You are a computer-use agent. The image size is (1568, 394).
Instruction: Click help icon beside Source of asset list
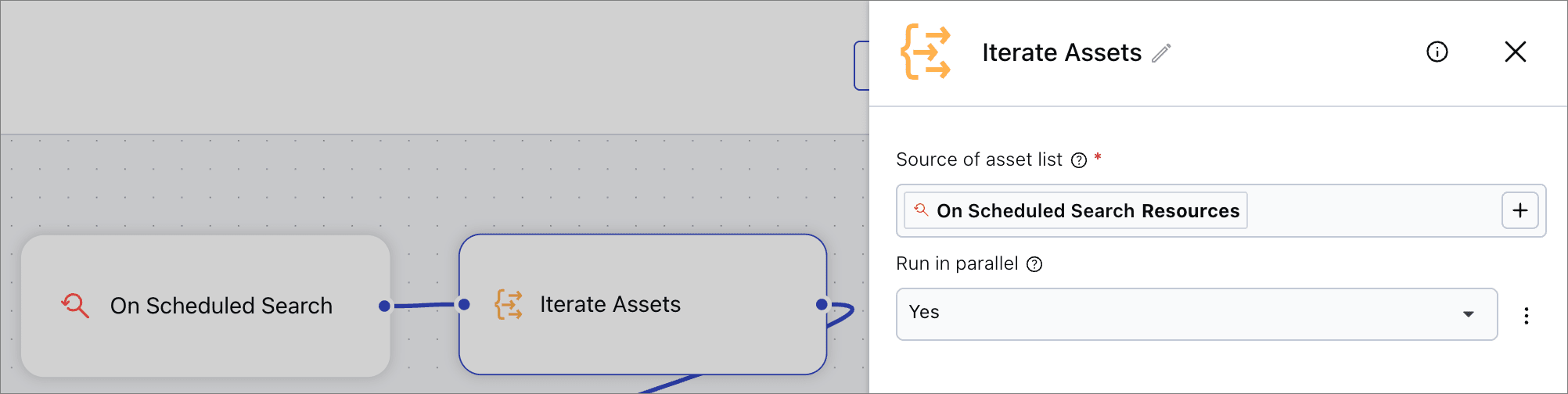click(x=1079, y=160)
